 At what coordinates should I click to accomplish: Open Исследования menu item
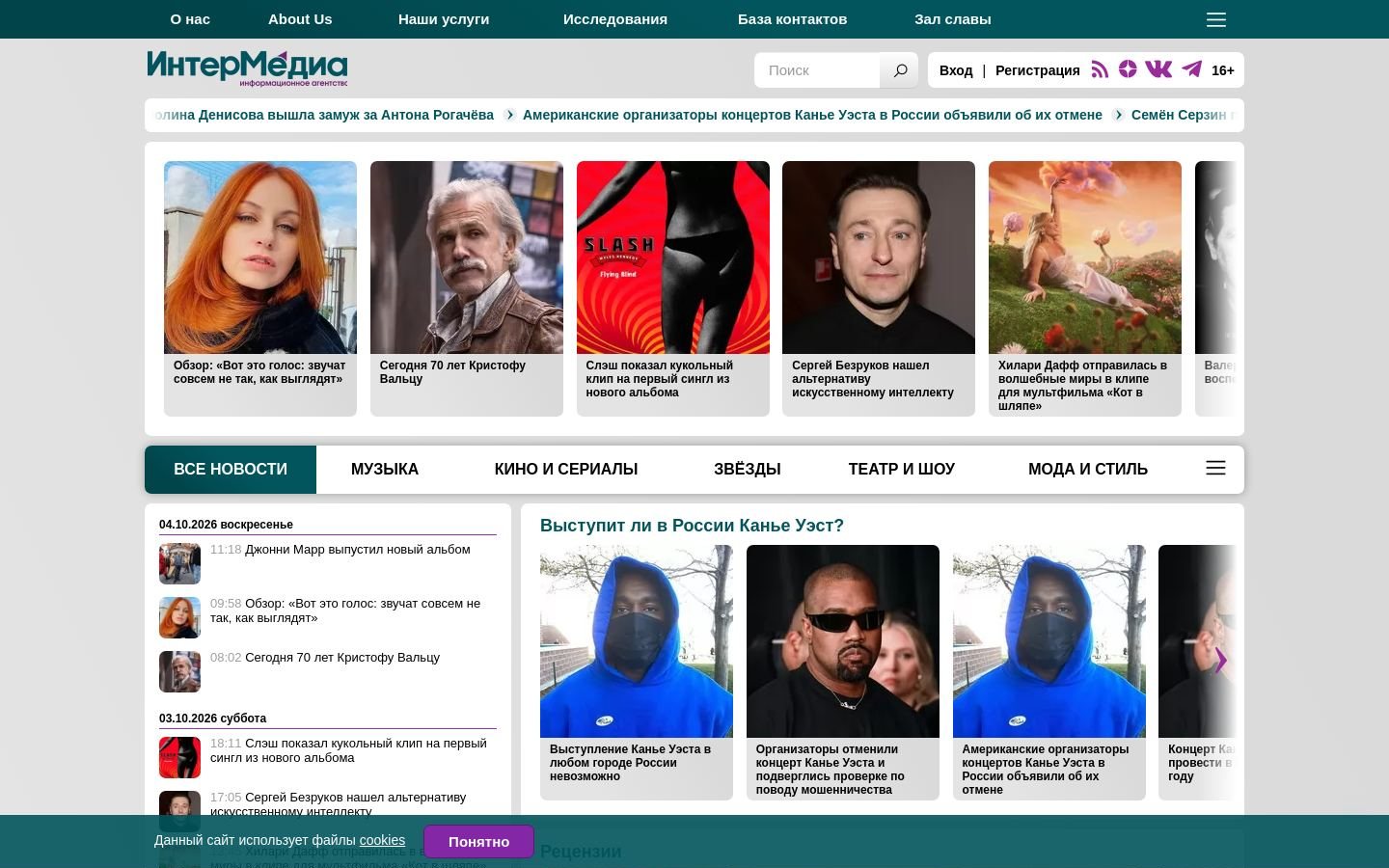[x=615, y=19]
